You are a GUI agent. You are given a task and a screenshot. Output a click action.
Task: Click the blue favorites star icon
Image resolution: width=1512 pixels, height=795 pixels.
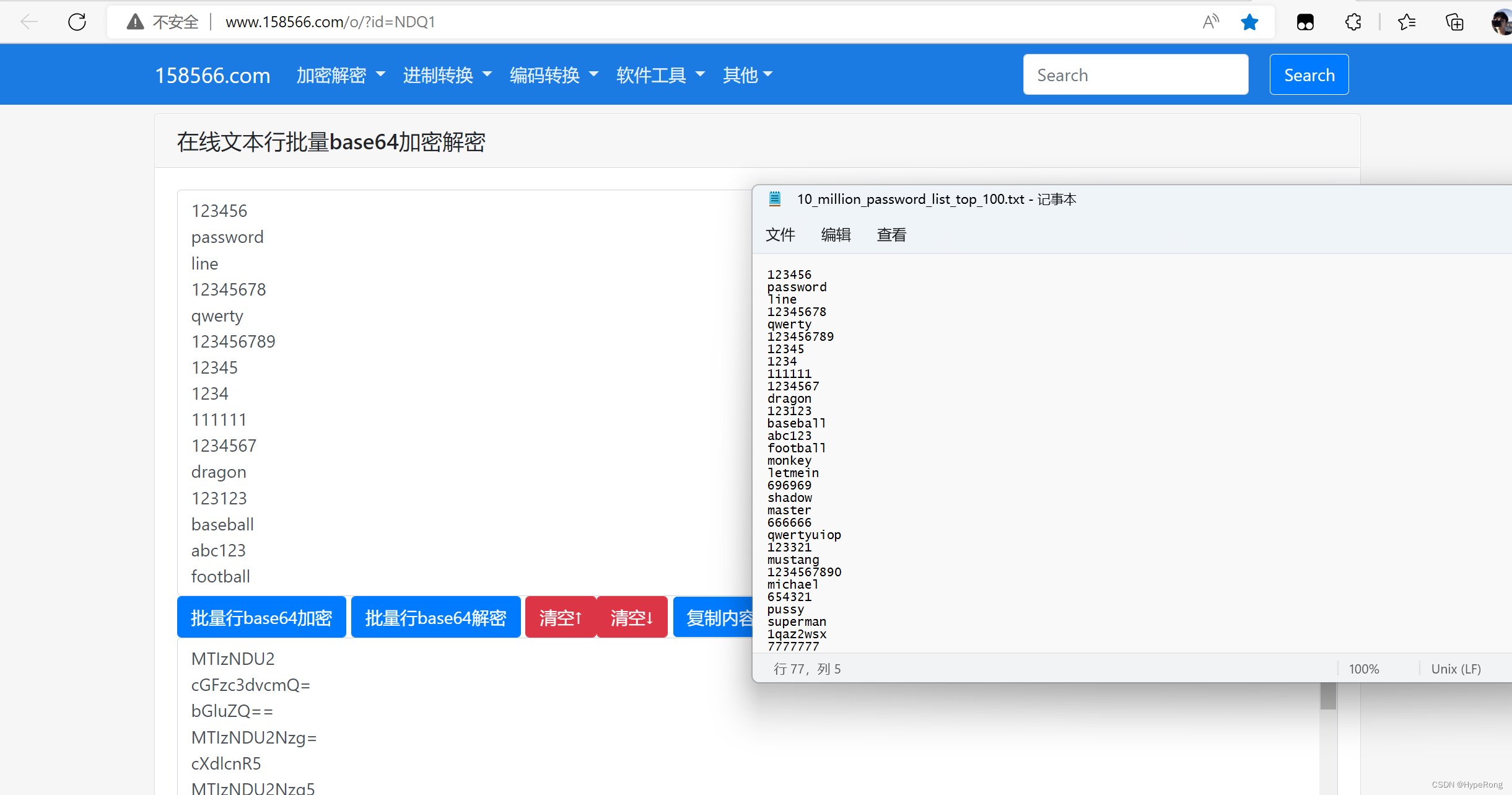tap(1249, 22)
